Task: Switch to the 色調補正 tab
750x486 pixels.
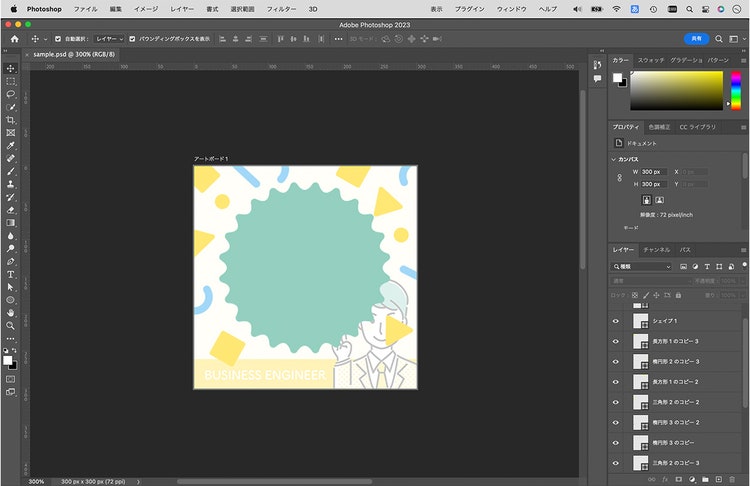Action: [659, 127]
